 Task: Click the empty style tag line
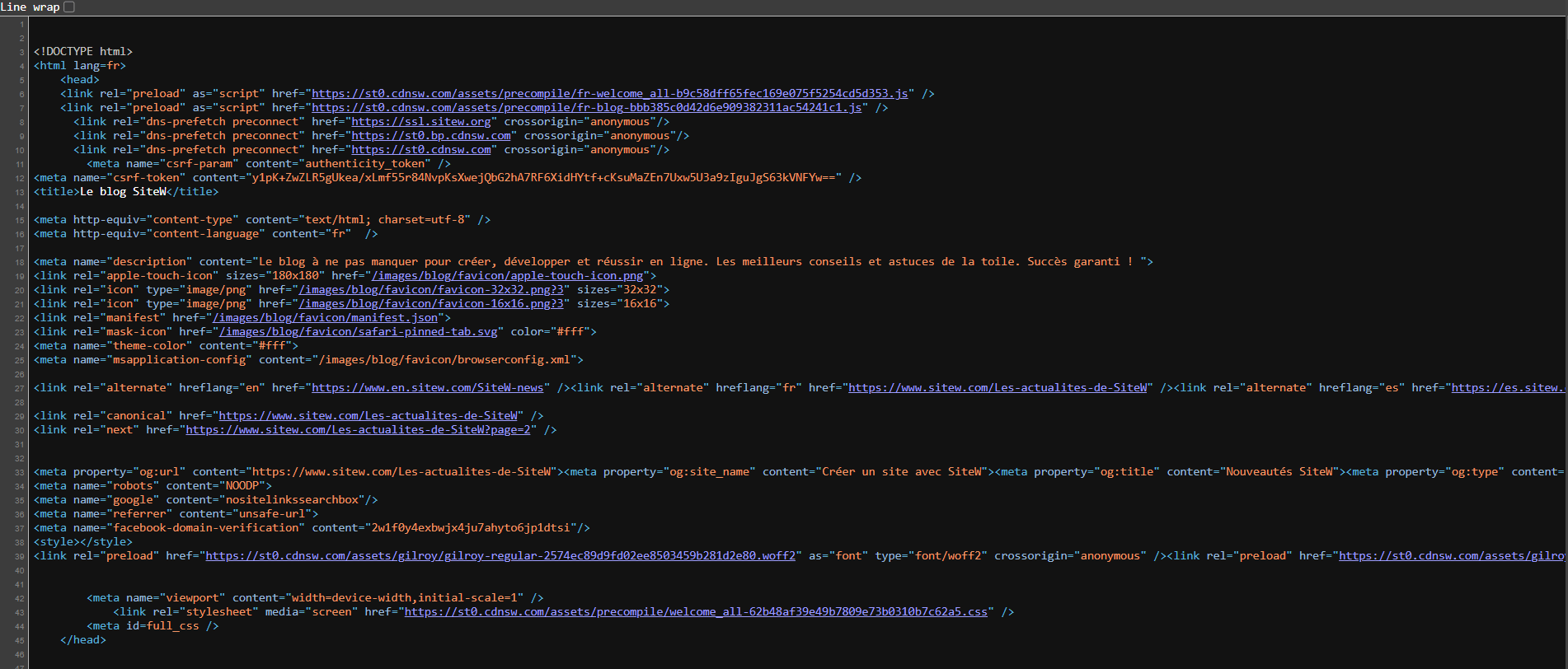click(83, 542)
